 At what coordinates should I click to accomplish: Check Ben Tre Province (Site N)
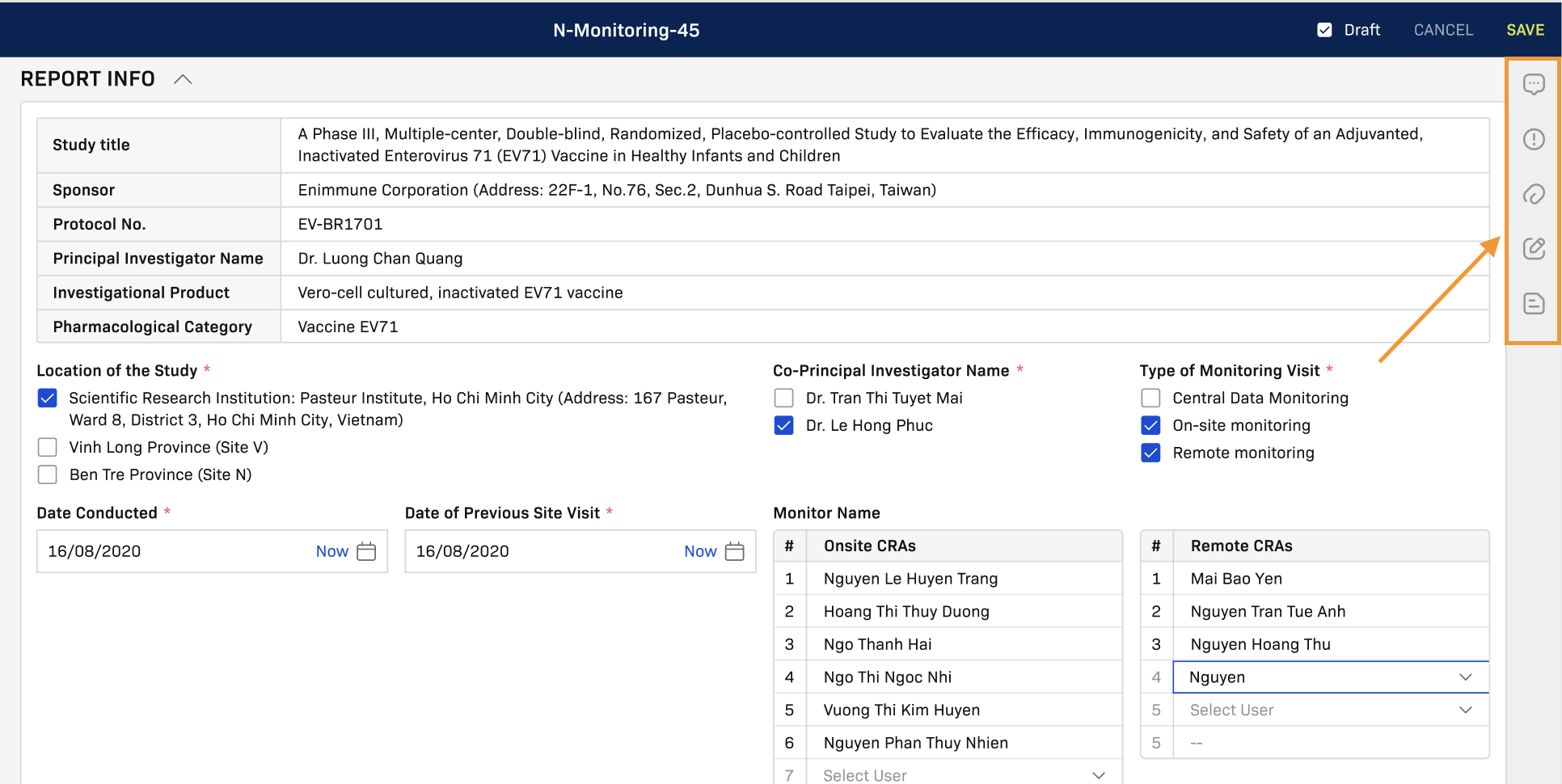point(48,474)
